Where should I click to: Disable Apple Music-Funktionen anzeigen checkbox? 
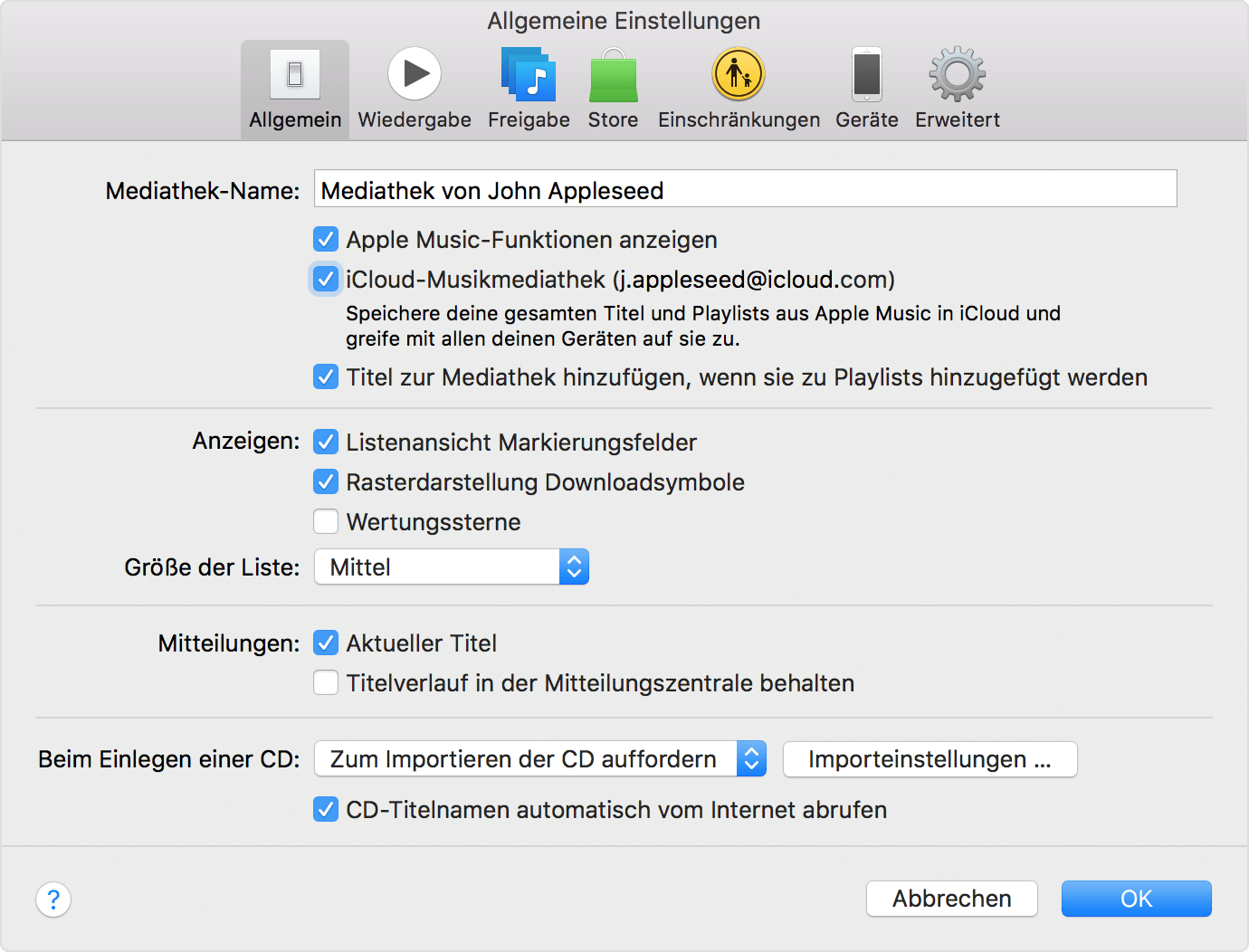(x=326, y=240)
